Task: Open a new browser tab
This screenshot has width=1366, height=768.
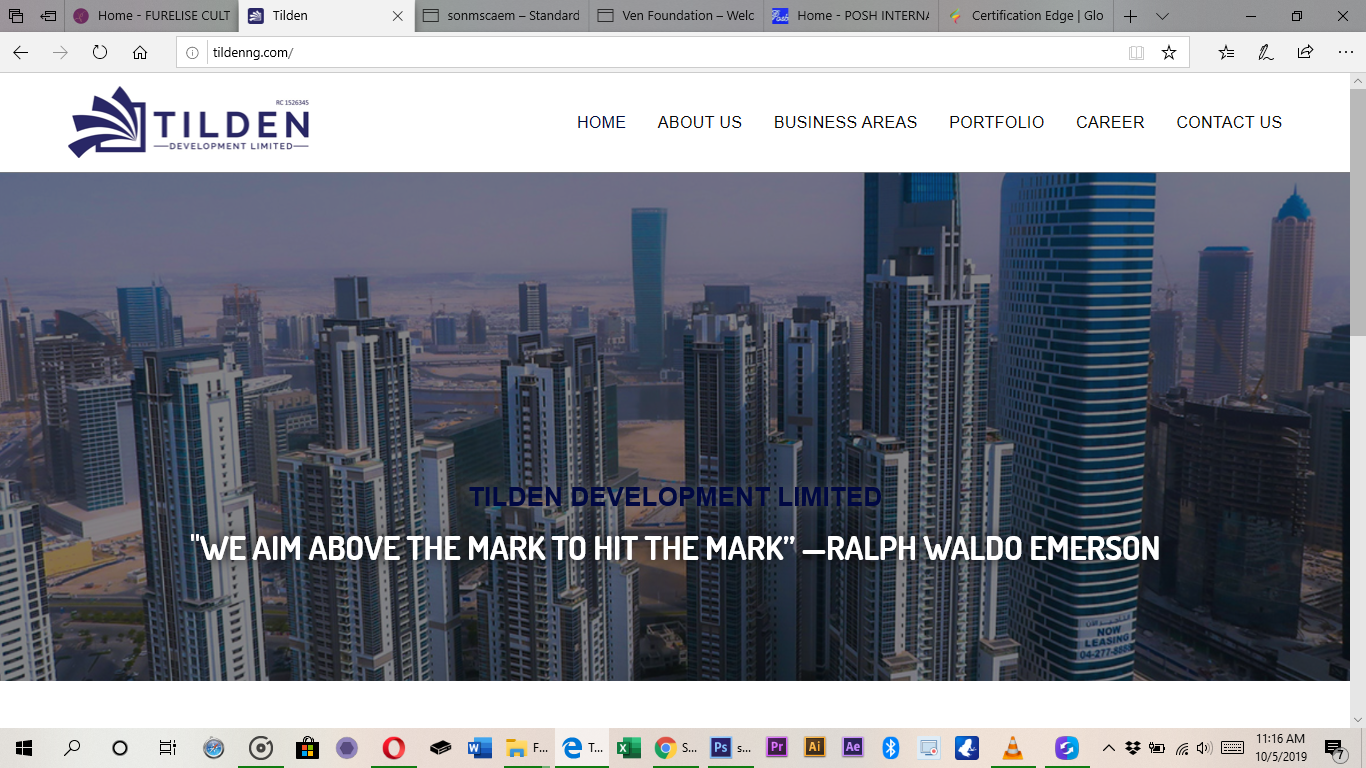Action: [1131, 16]
